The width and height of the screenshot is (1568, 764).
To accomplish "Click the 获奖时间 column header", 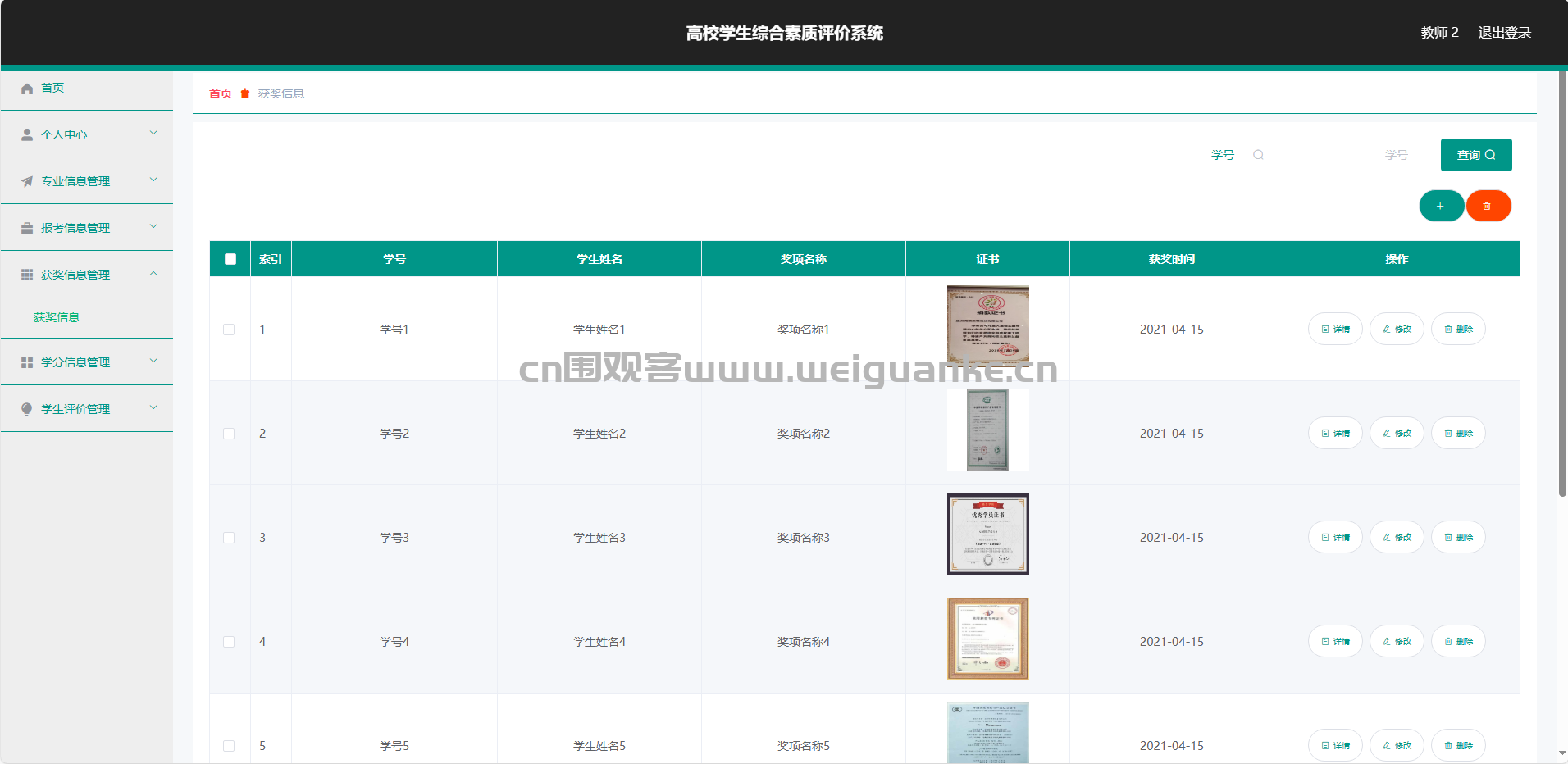I will click(1172, 259).
